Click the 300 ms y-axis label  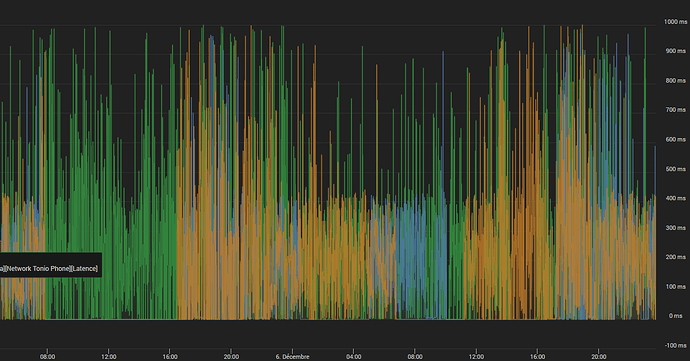pyautogui.click(x=676, y=228)
